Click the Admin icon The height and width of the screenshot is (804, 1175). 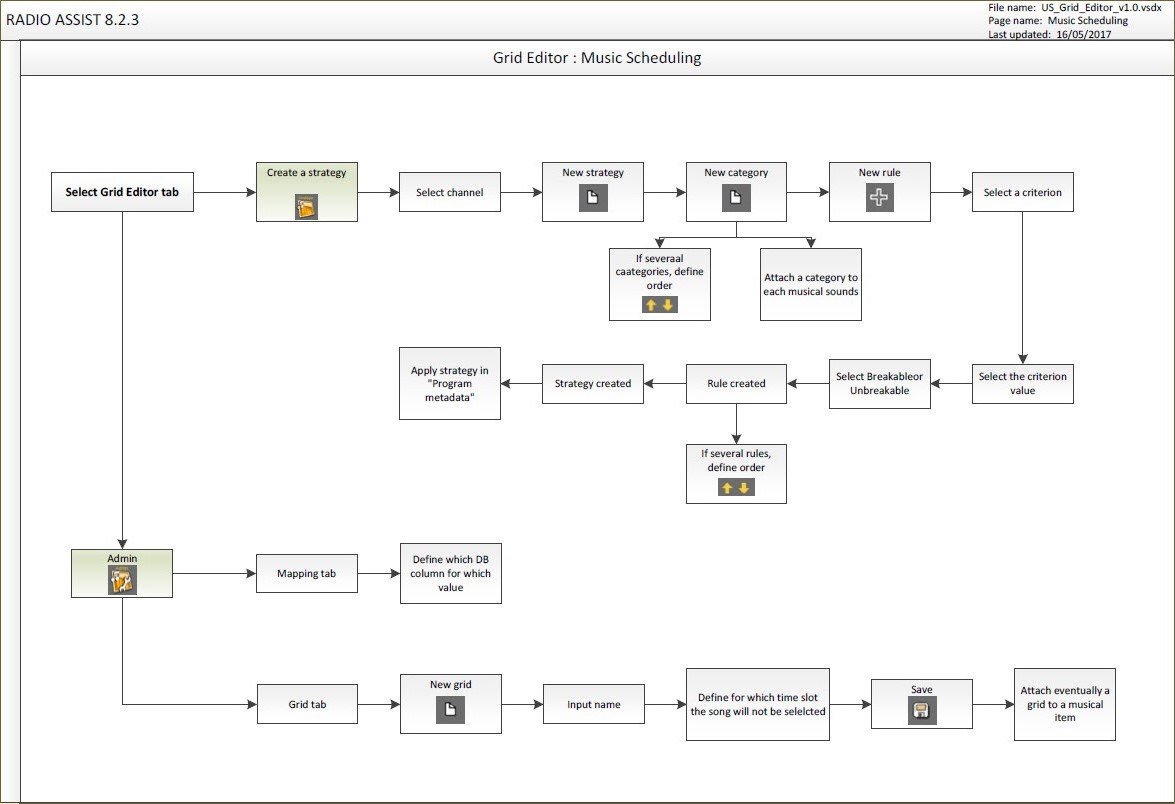(x=122, y=580)
